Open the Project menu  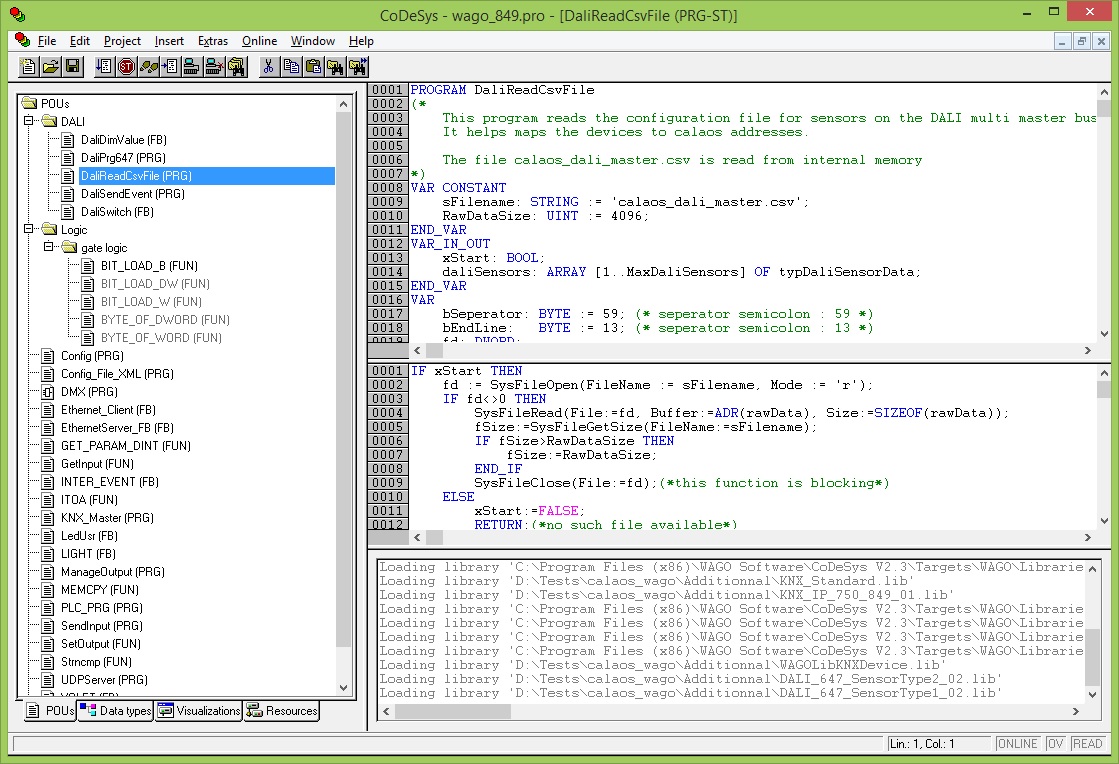(122, 41)
